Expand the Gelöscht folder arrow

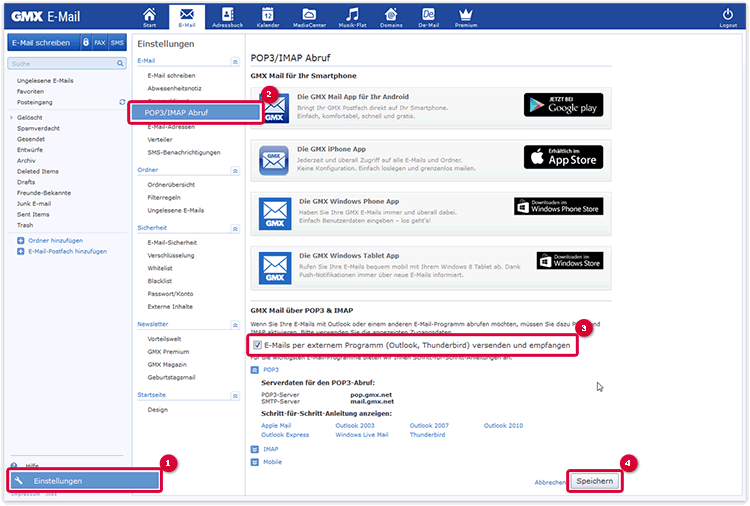point(11,117)
